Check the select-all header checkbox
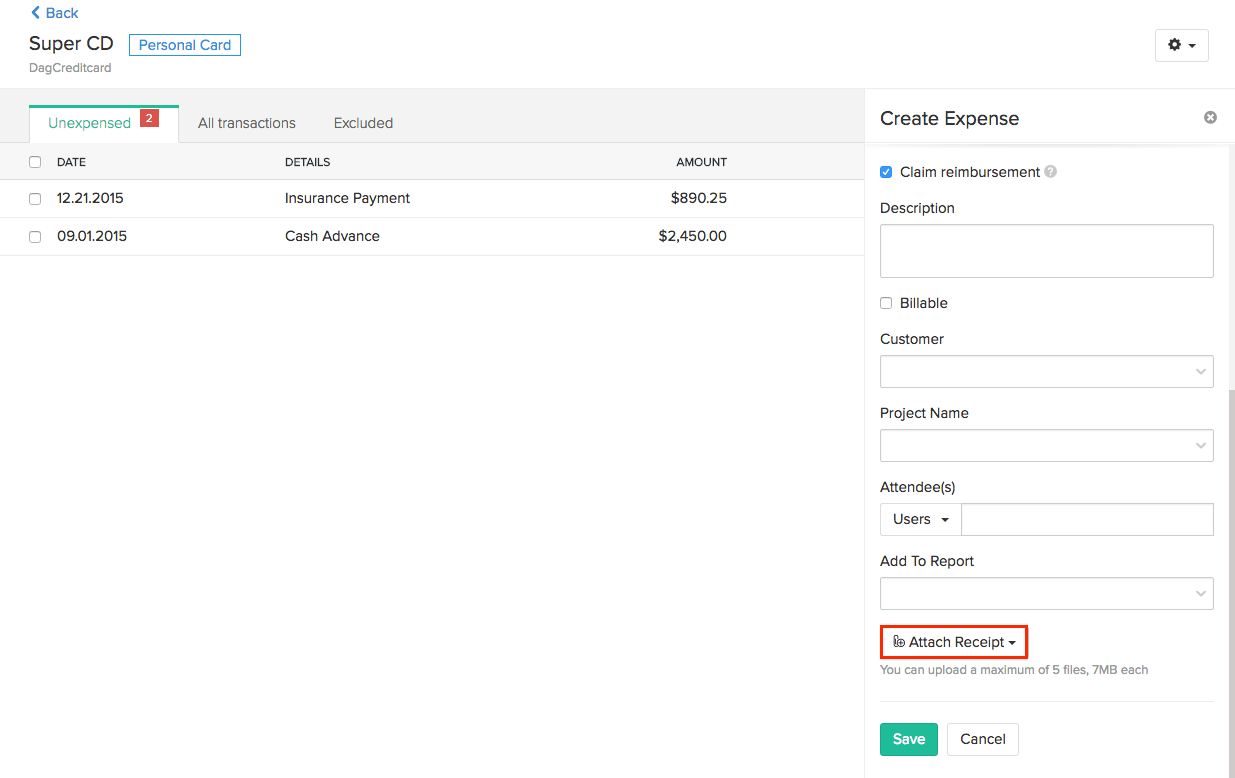The height and width of the screenshot is (778, 1235). coord(35,161)
